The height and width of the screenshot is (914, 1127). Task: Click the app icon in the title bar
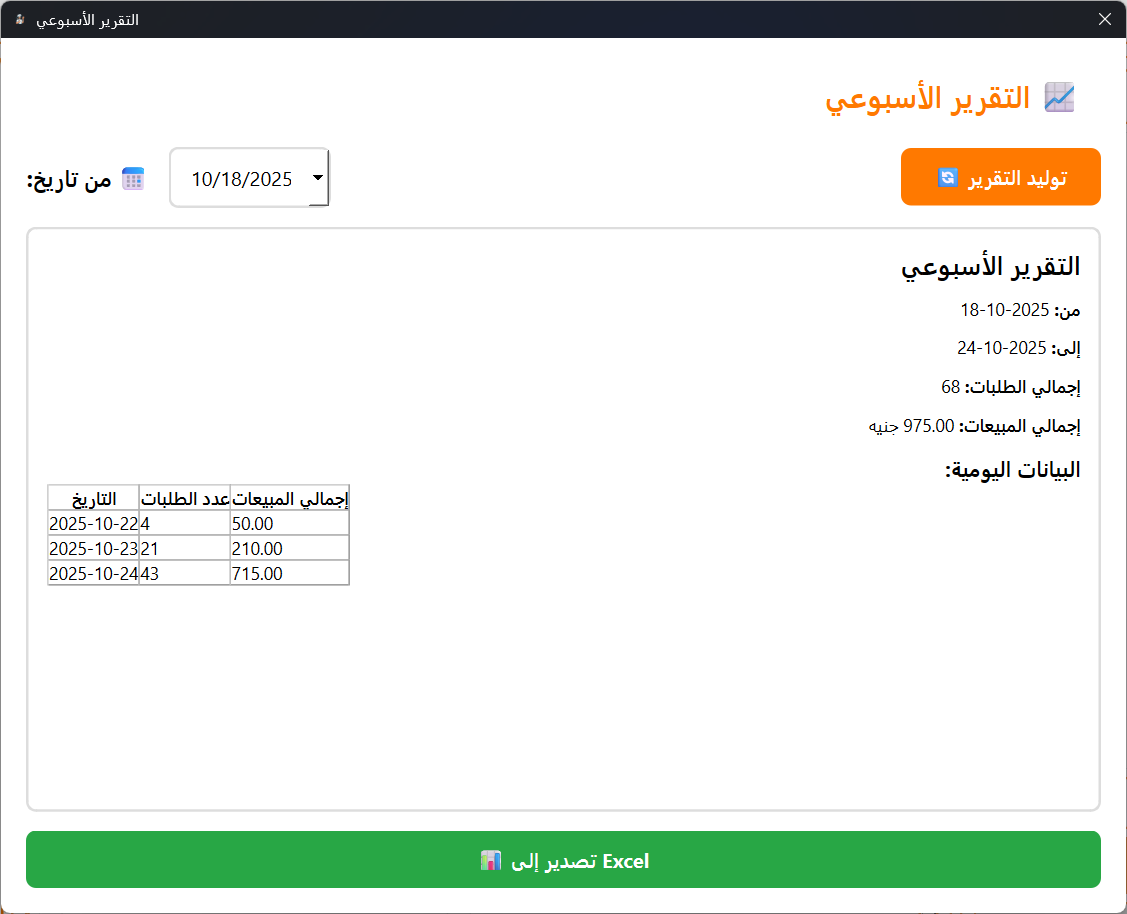point(20,19)
